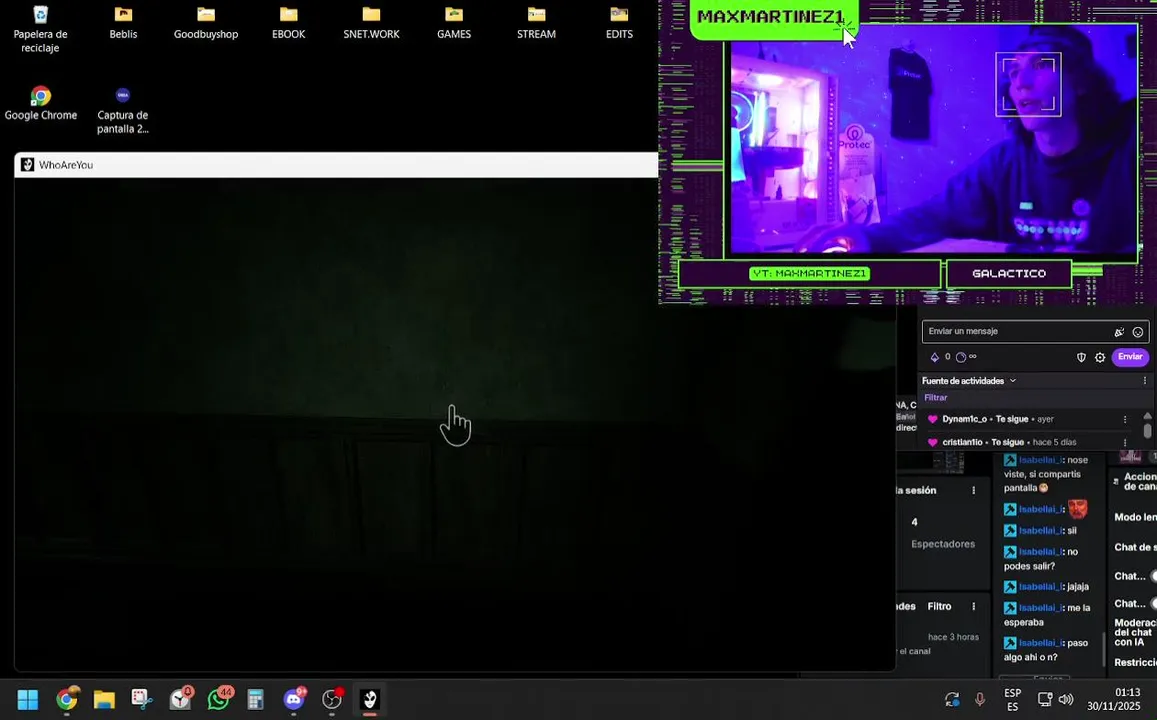Click the sync status tray icon
Image resolution: width=1157 pixels, height=720 pixels.
[952, 699]
